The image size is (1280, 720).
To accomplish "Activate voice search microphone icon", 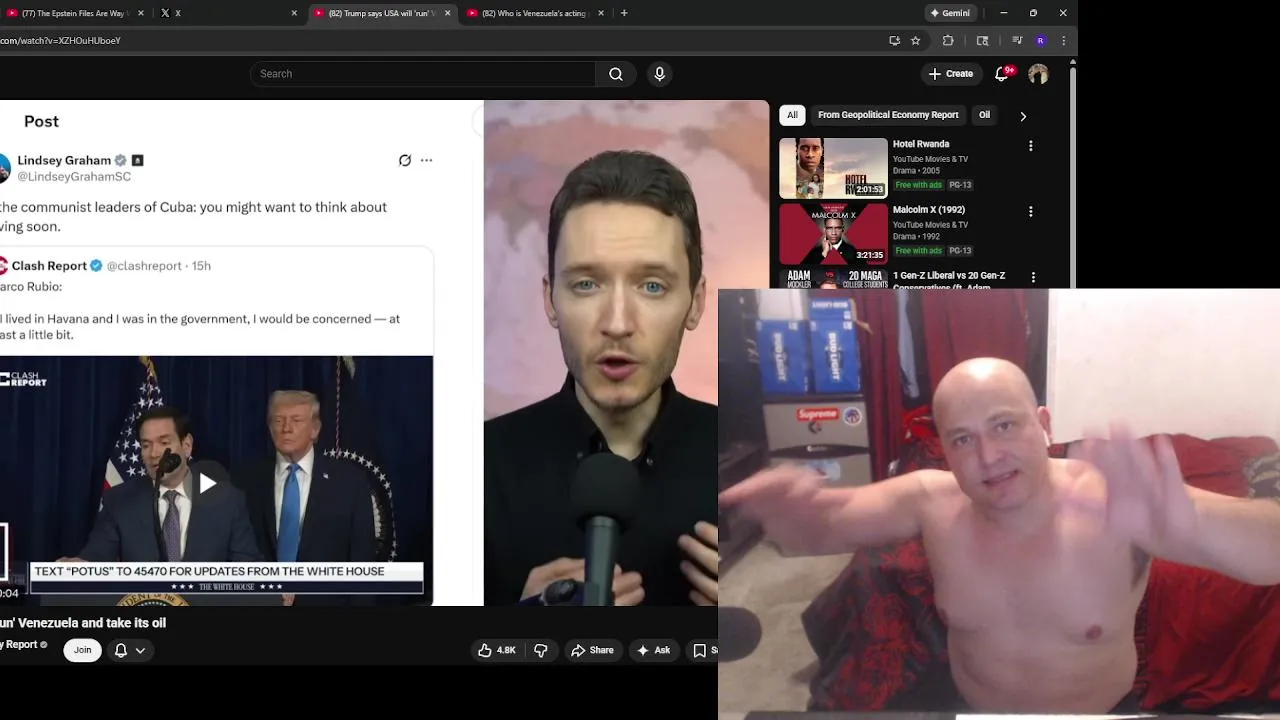I will tap(659, 74).
